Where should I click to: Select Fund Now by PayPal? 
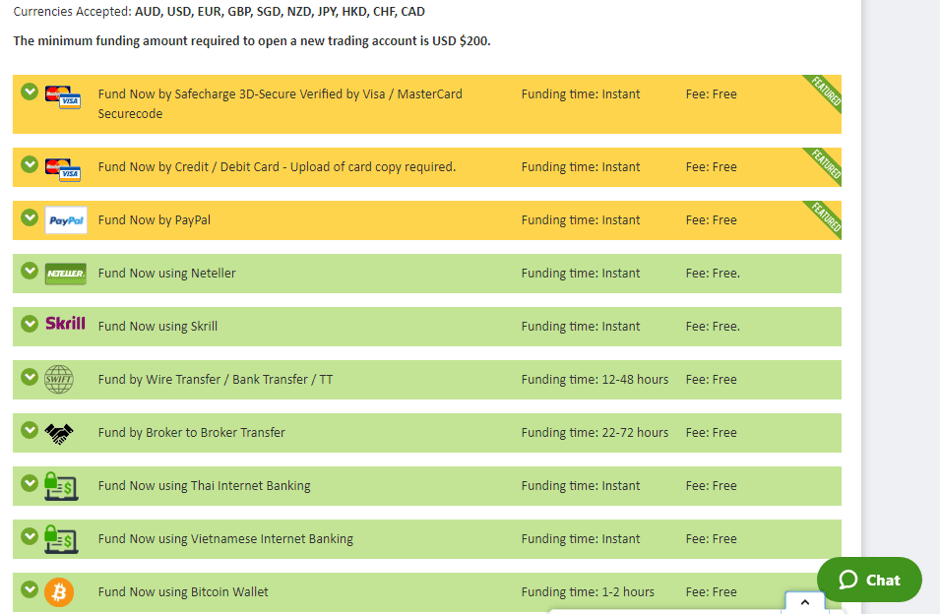click(x=154, y=220)
